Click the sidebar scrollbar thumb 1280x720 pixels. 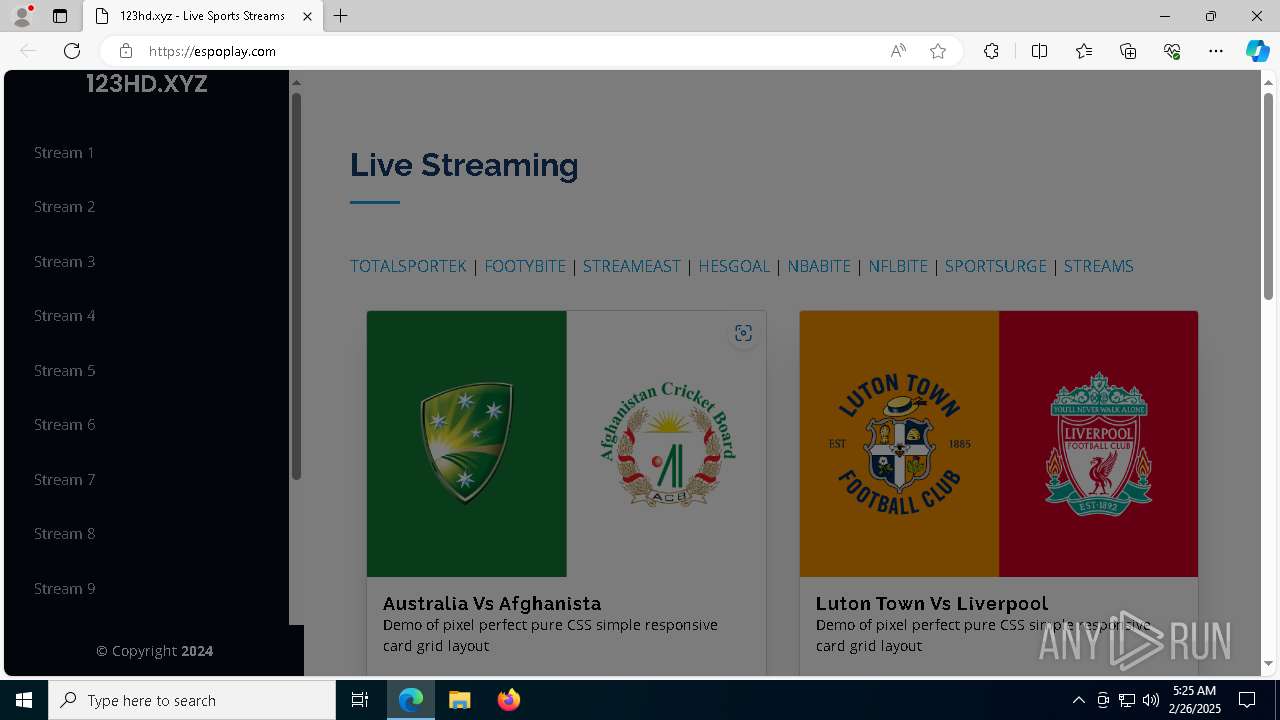296,286
